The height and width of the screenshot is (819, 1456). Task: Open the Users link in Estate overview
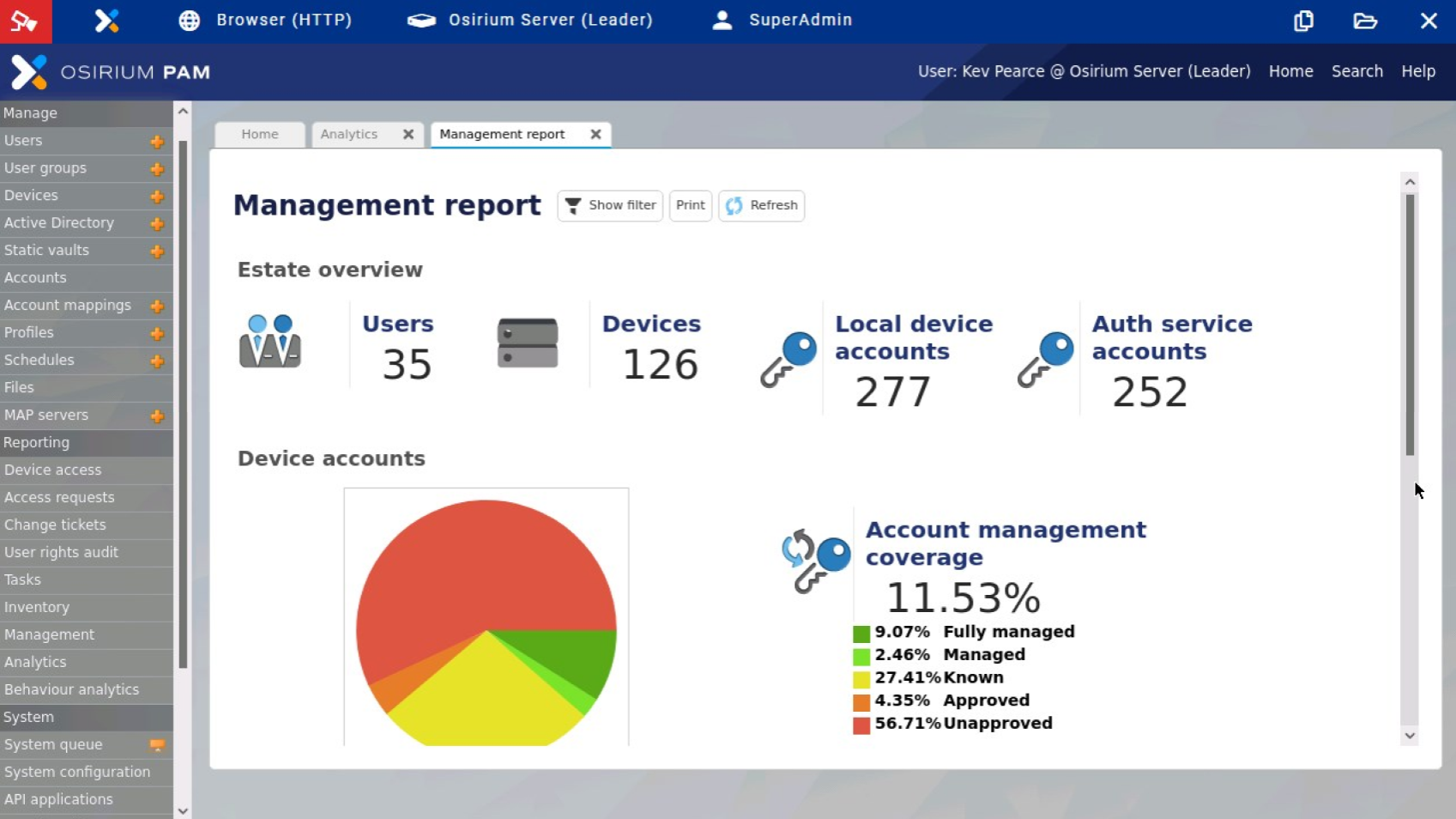pyautogui.click(x=398, y=325)
